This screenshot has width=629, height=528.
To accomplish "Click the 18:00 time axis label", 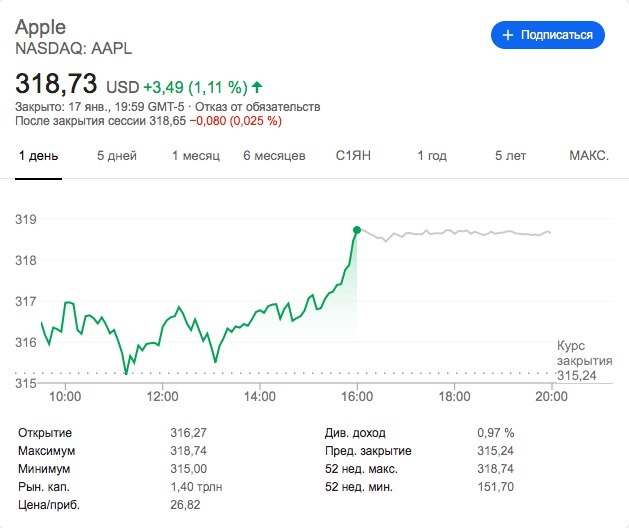I will pos(455,396).
